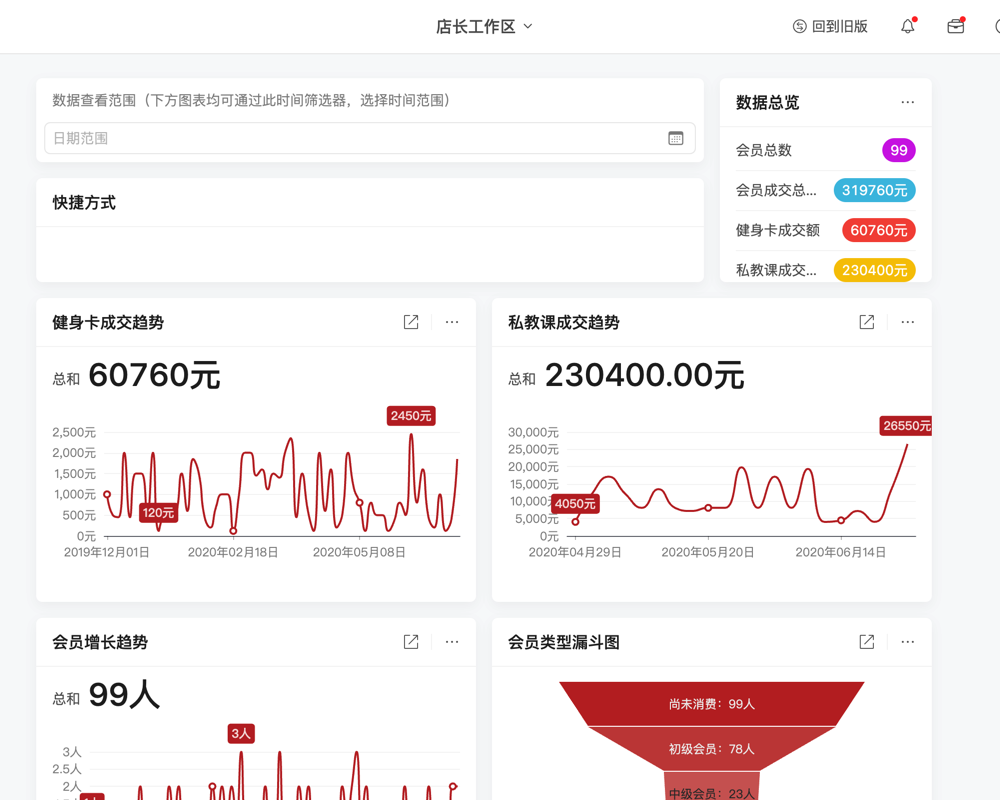This screenshot has height=800, width=1000.
Task: Open the workspace switcher 店长工作区 dropdown
Action: [x=485, y=26]
